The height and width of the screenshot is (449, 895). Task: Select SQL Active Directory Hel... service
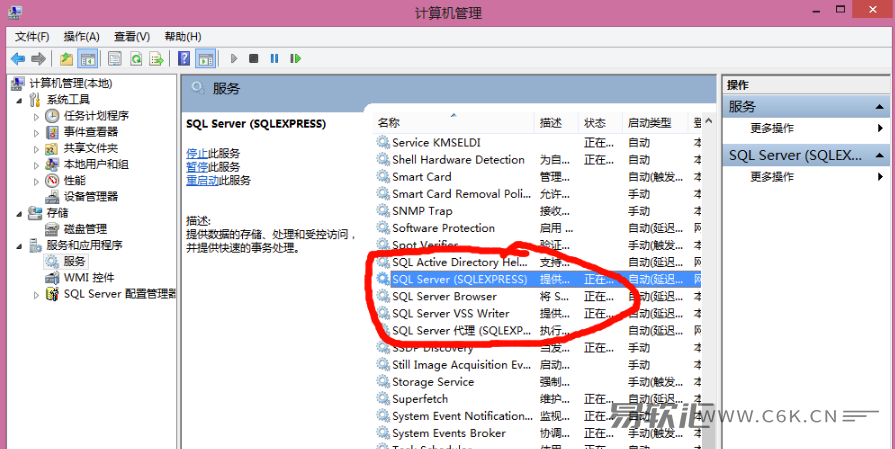(x=459, y=262)
